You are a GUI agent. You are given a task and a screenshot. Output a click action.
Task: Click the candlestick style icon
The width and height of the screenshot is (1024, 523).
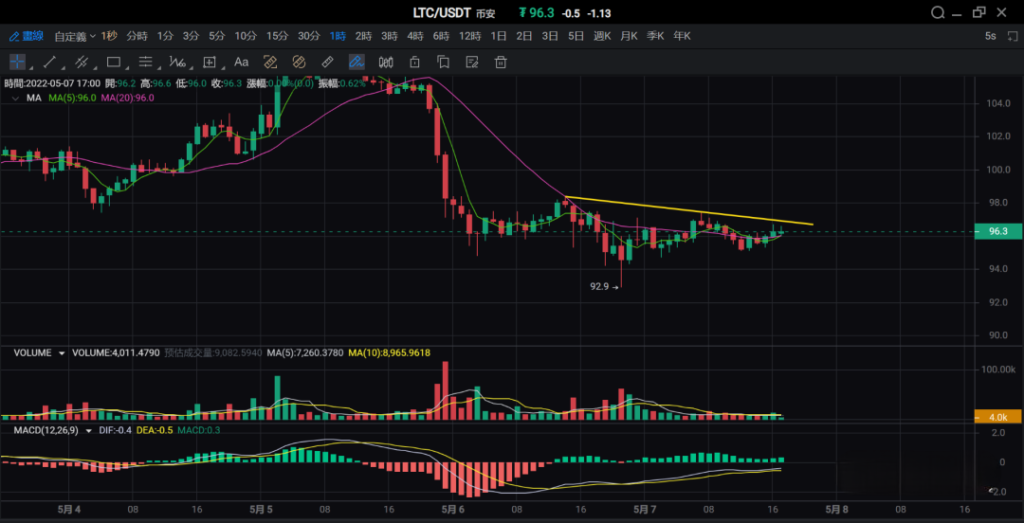(x=385, y=62)
